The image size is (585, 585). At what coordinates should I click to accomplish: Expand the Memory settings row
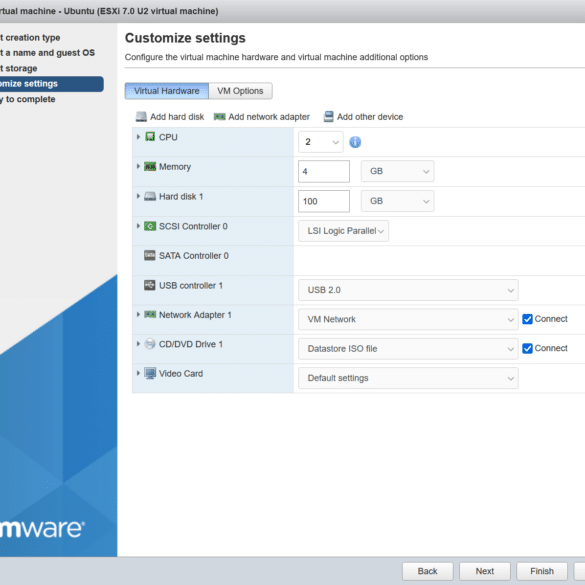click(x=138, y=166)
